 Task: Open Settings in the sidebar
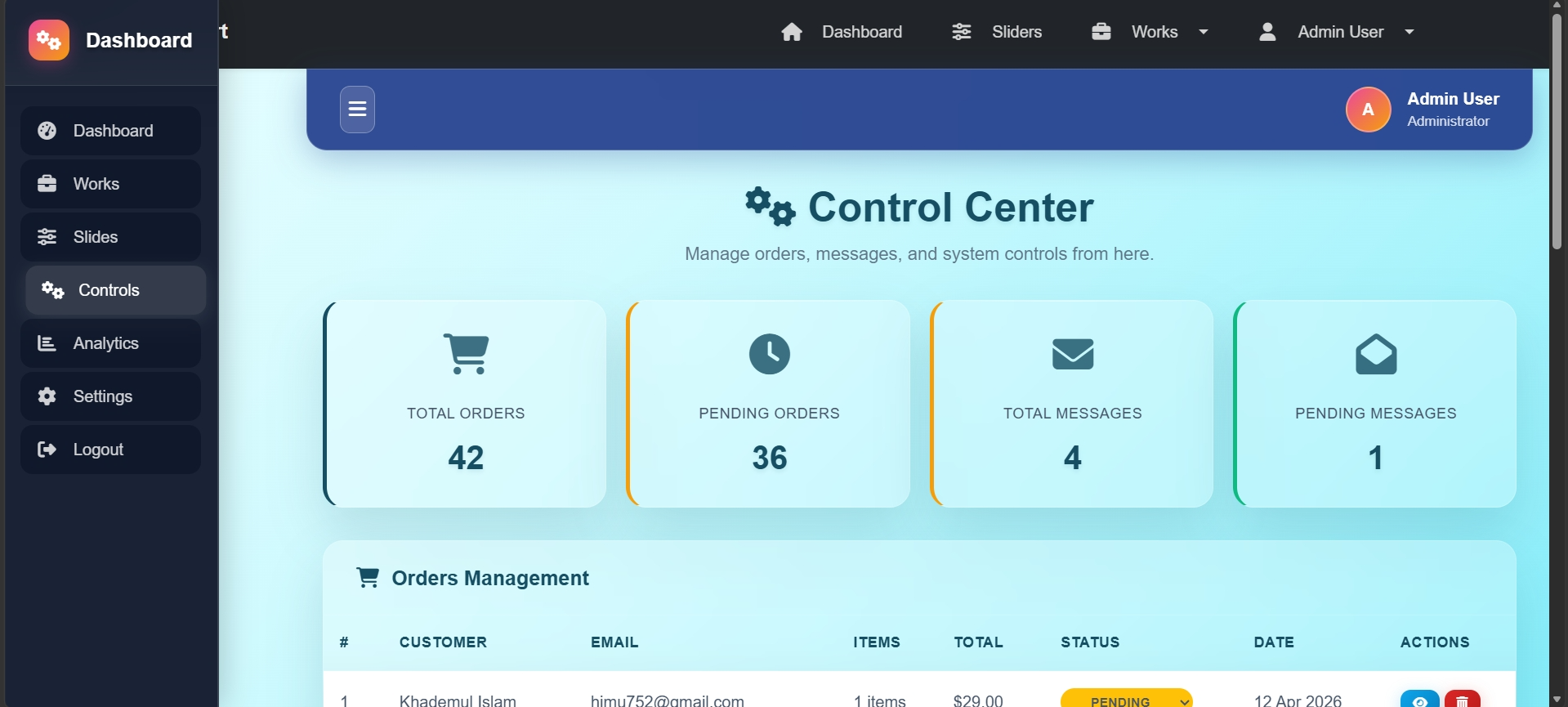pos(110,396)
